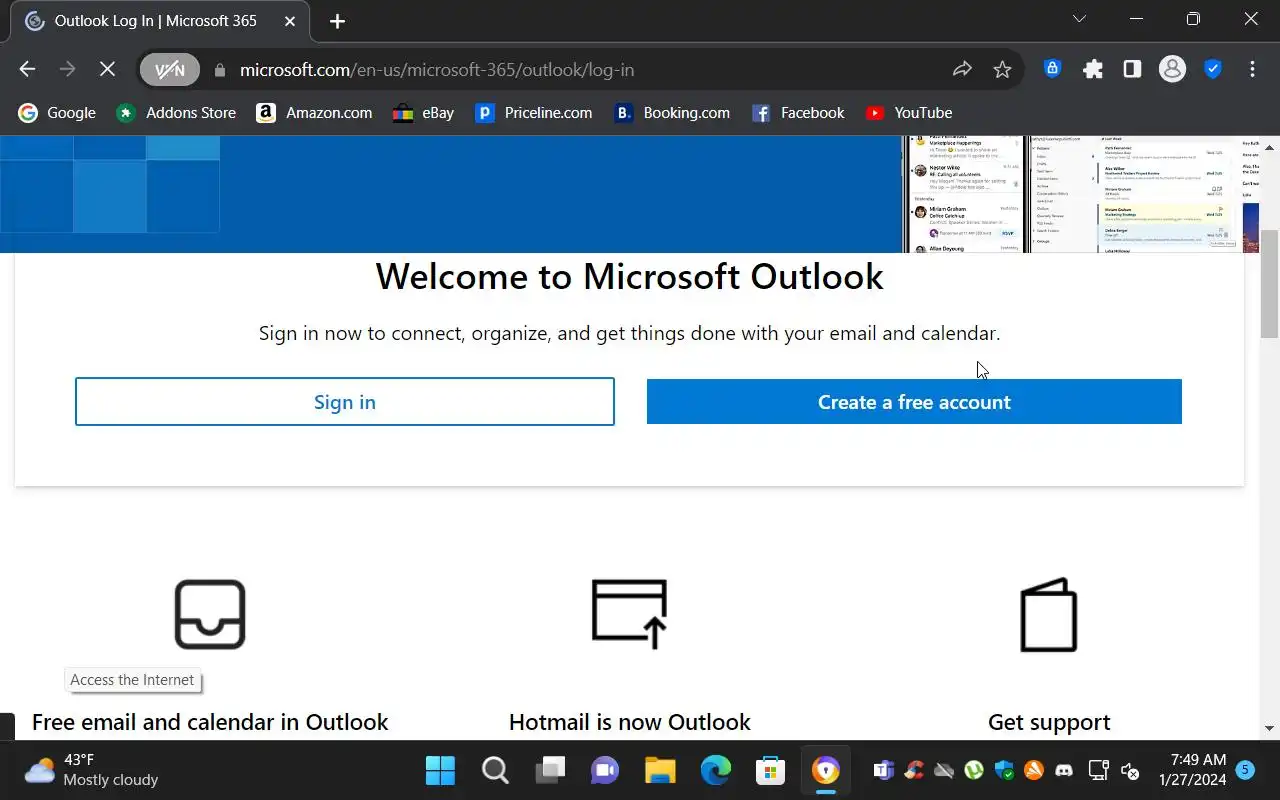Click the window upload arrow icon
This screenshot has width=1280, height=800.
(629, 614)
